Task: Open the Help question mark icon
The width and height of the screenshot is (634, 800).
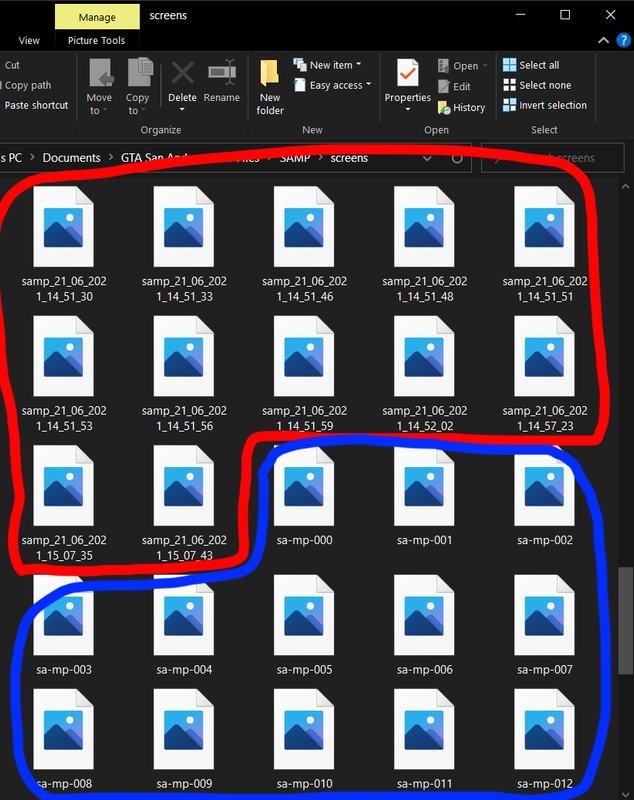Action: pos(623,40)
